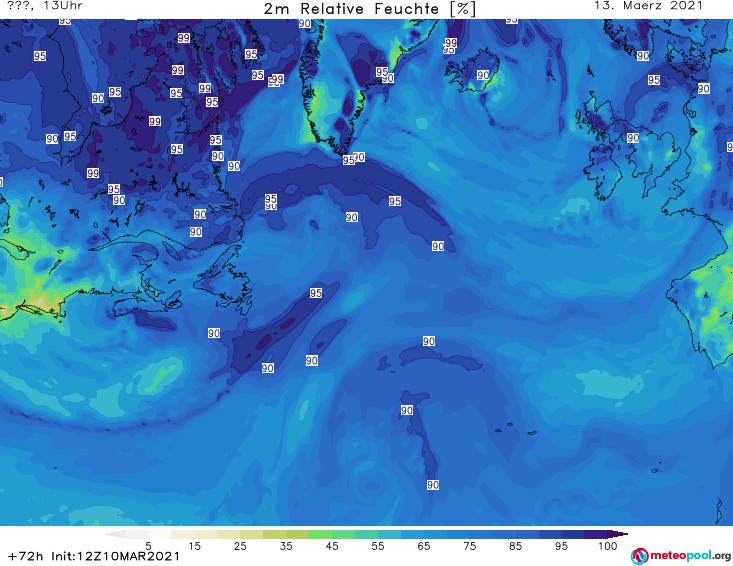The width and height of the screenshot is (733, 566).
Task: Click the legend value "100"
Action: tap(607, 546)
